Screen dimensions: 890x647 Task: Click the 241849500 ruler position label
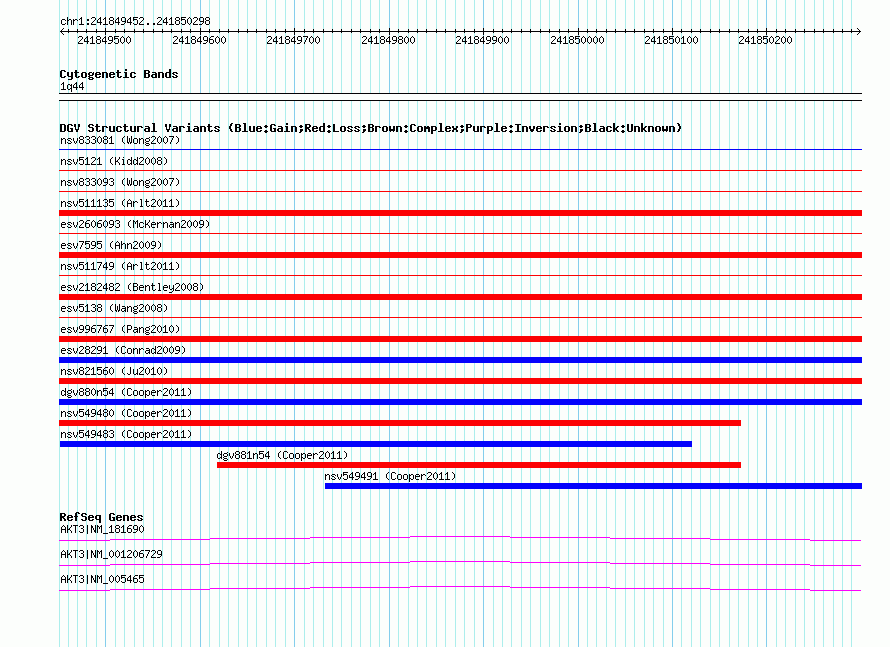point(104,40)
